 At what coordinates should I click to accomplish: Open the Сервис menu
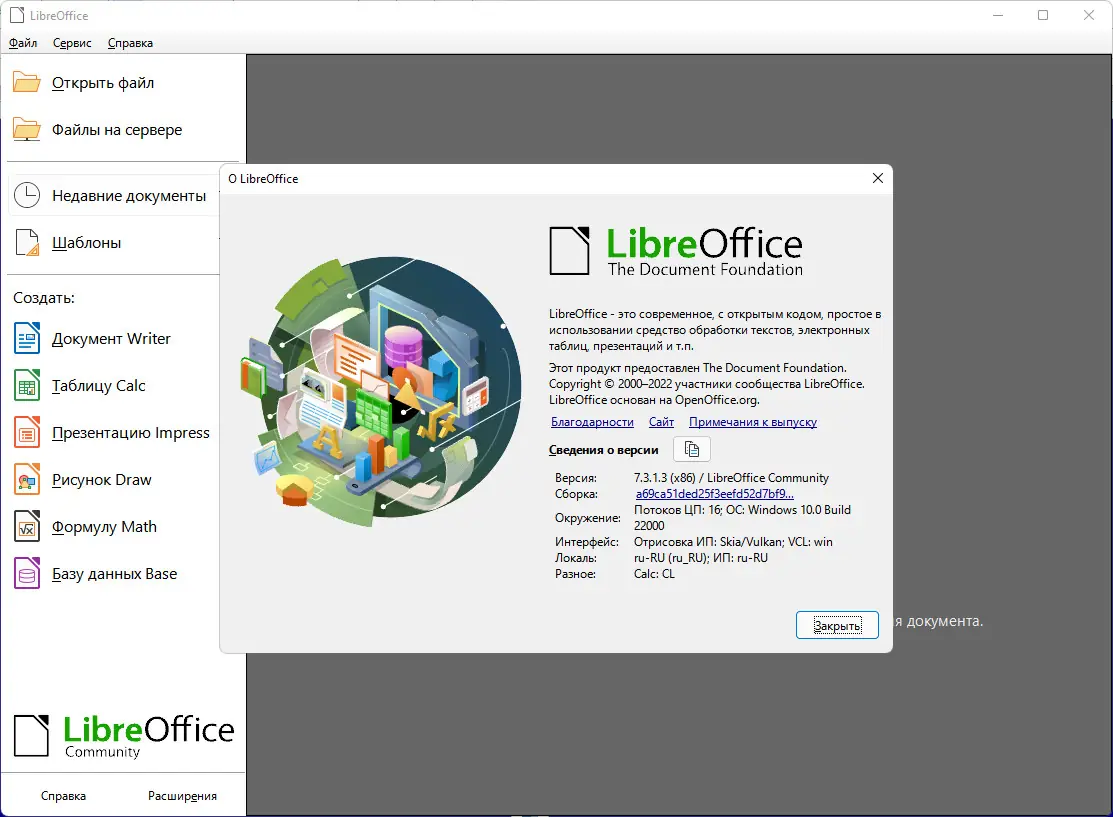(72, 43)
